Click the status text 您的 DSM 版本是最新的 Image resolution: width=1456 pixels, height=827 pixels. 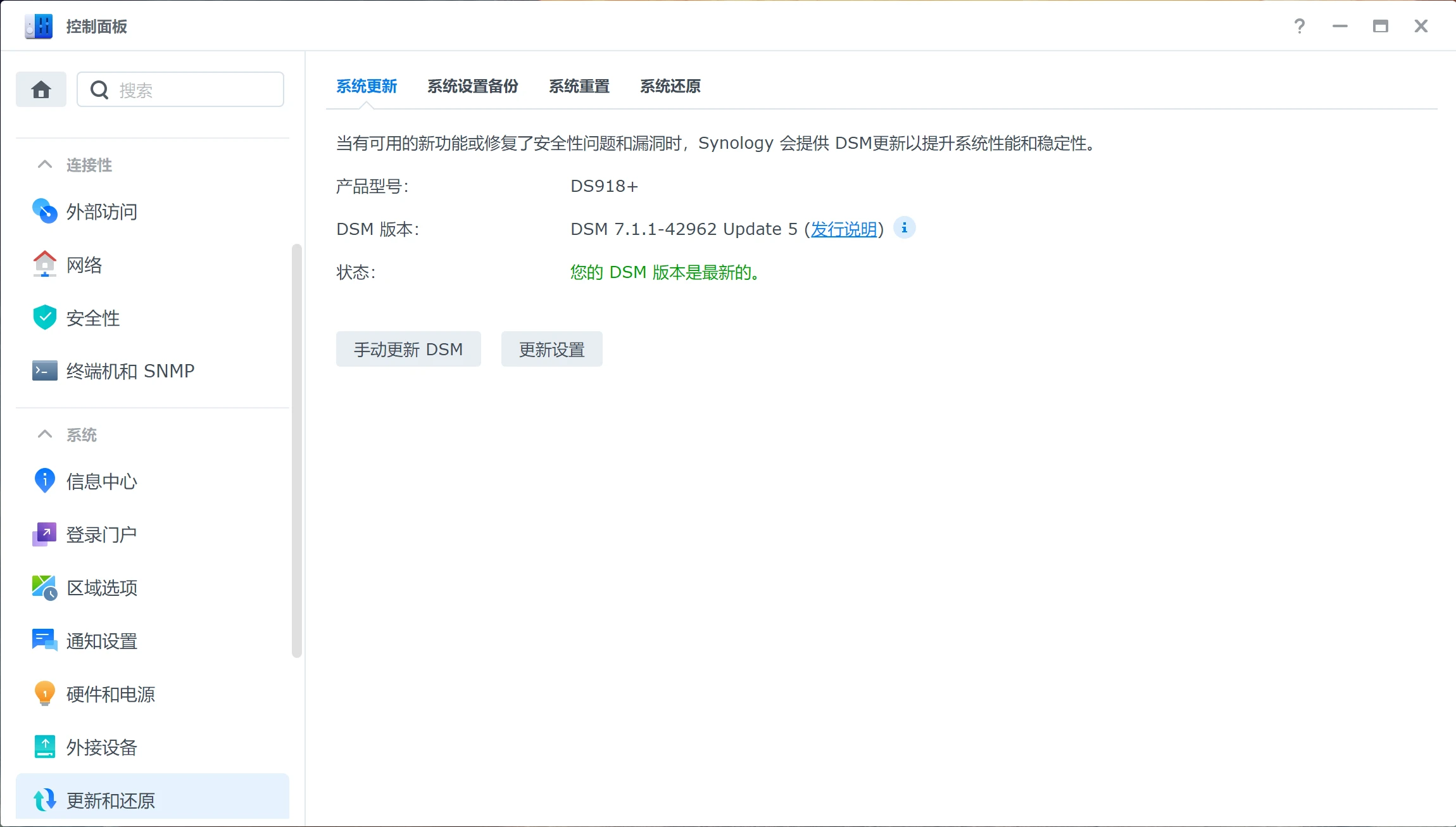click(665, 272)
